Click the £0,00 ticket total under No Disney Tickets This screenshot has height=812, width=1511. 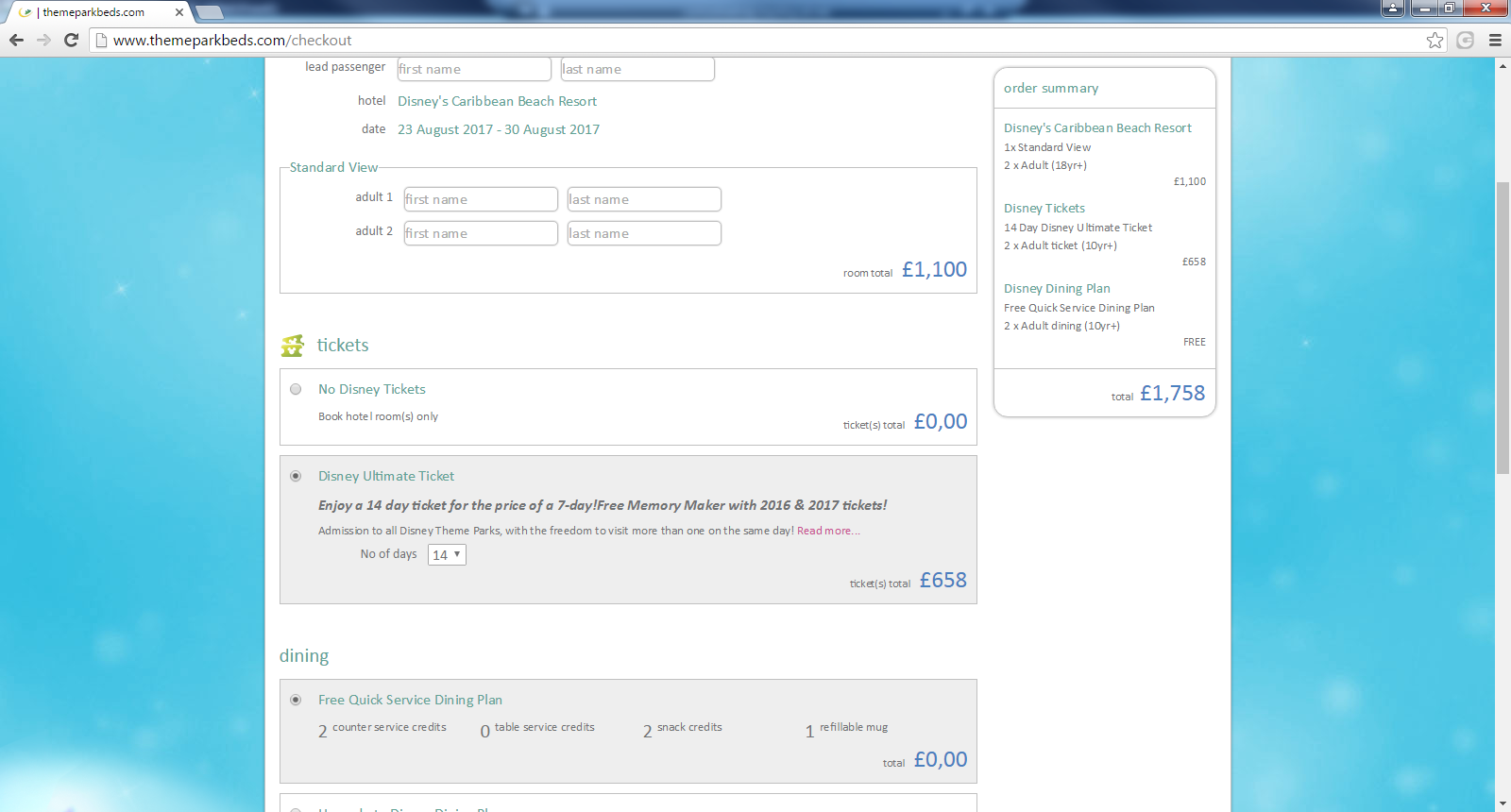[941, 421]
